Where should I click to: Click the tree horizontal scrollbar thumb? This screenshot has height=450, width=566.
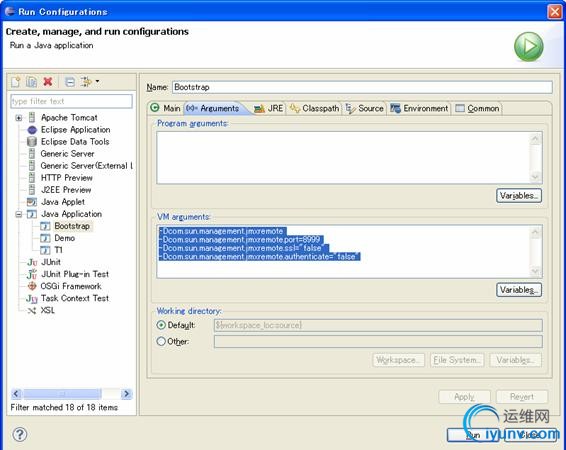point(62,393)
